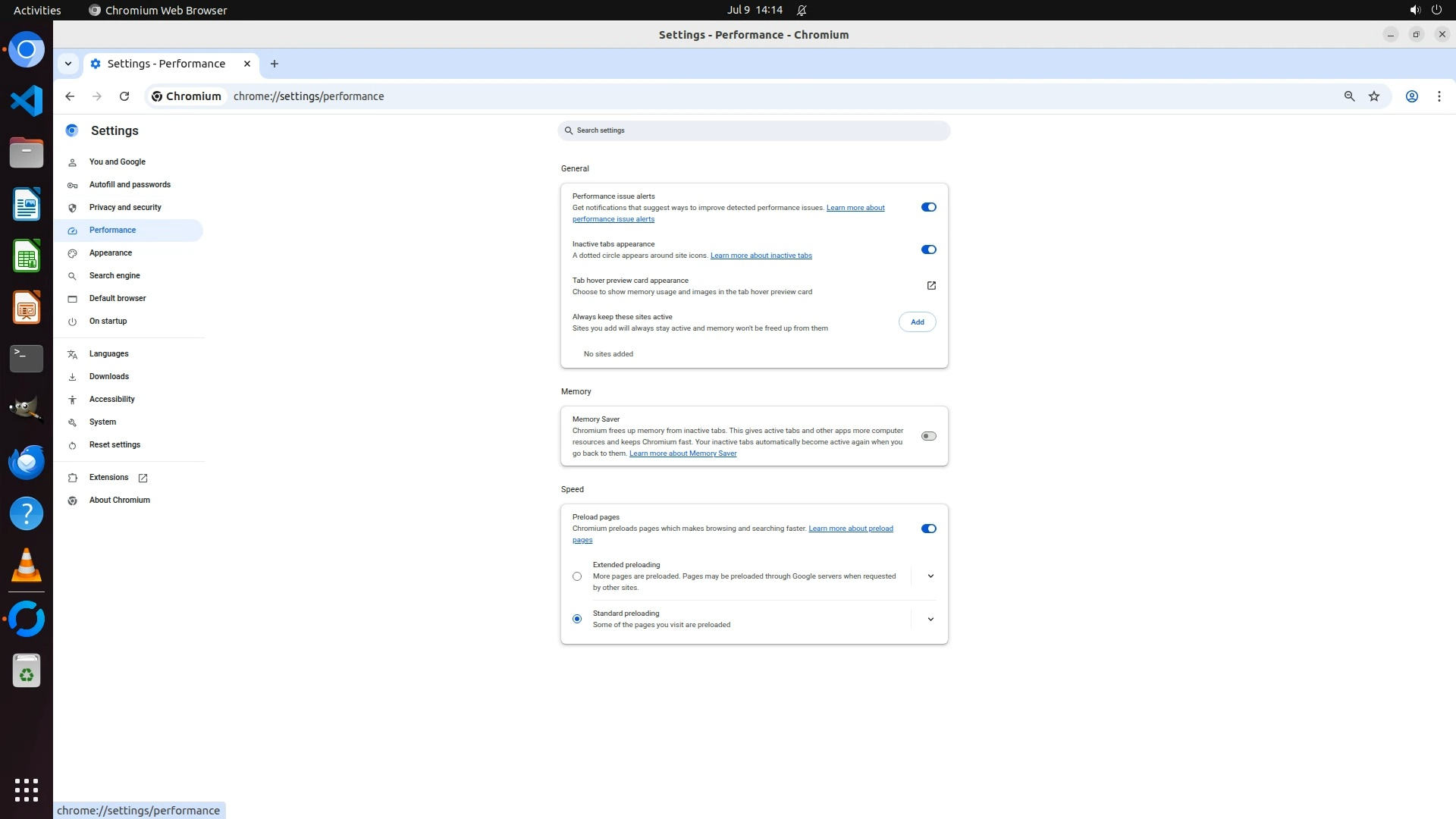The width and height of the screenshot is (1456, 819).
Task: Click the Add button for active sites
Action: pos(917,322)
